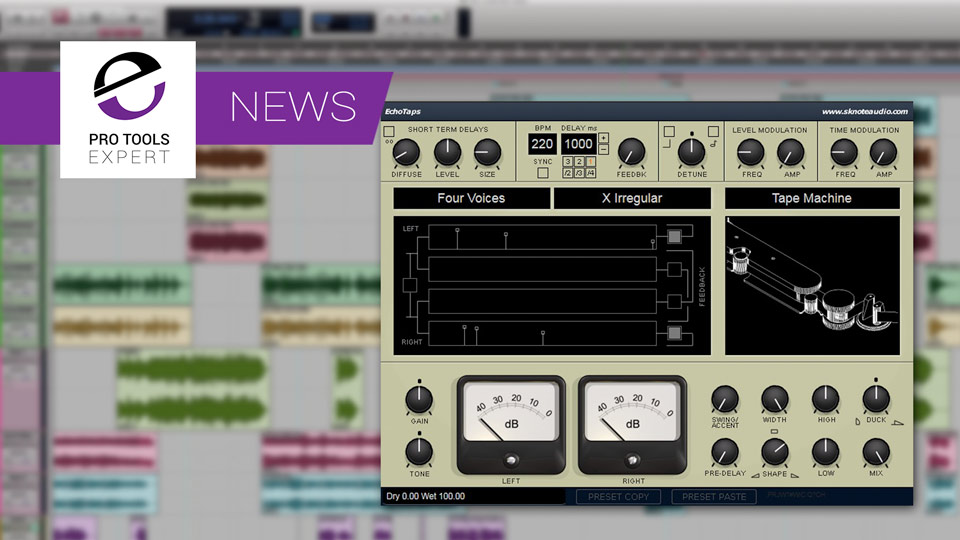Adjust the SIZE knob
This screenshot has height=540, width=960.
pyautogui.click(x=487, y=153)
